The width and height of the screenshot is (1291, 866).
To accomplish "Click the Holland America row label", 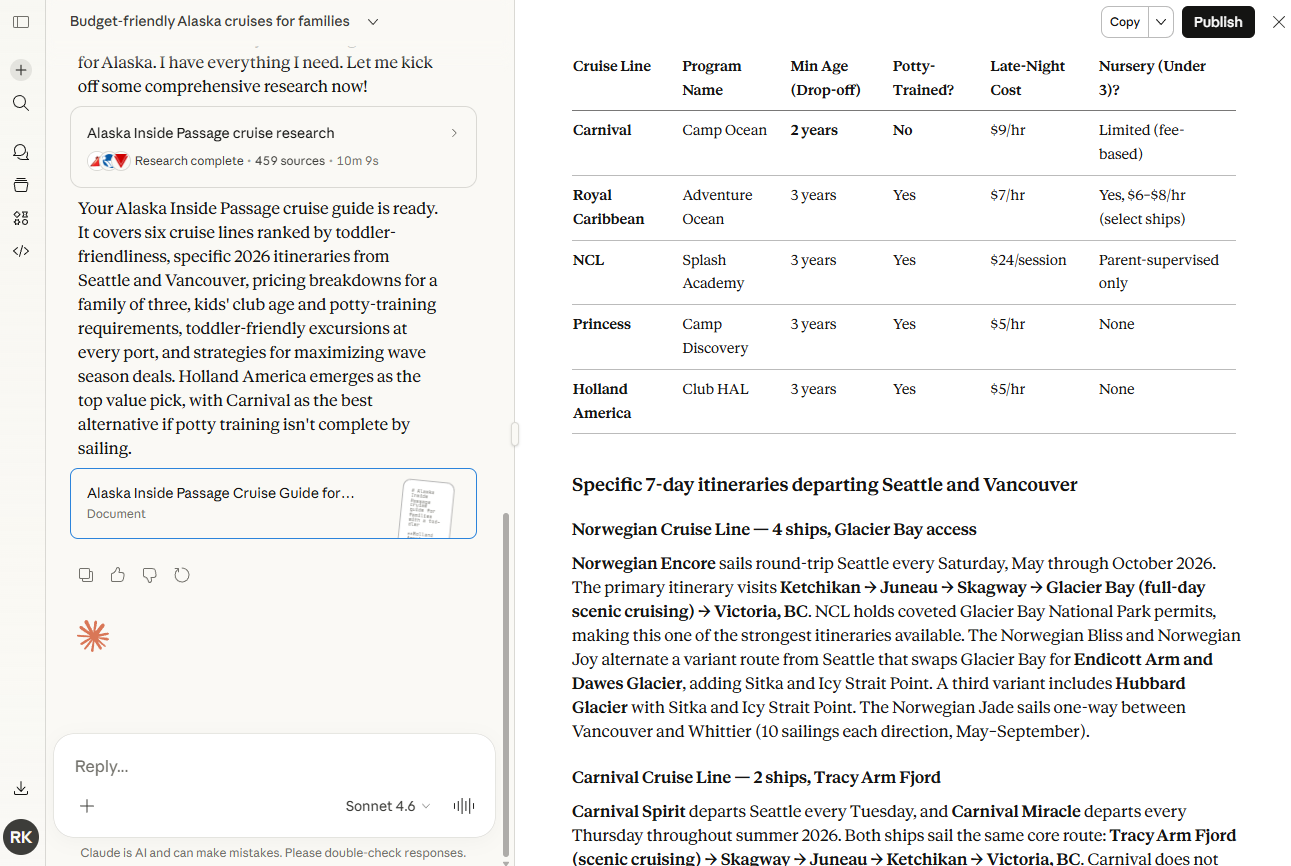I will pos(602,401).
